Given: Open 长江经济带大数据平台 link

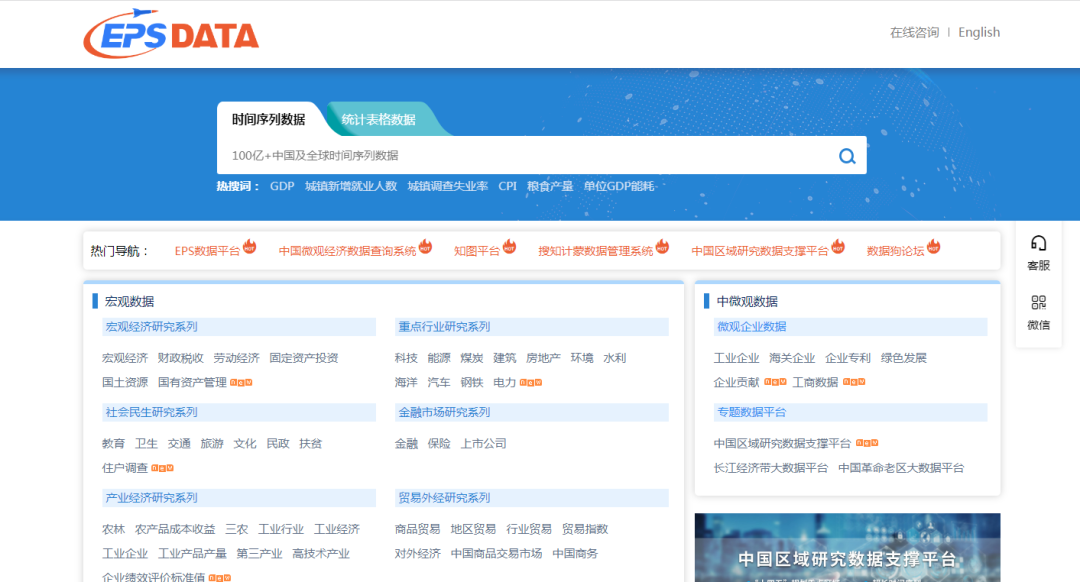Looking at the screenshot, I should tap(770, 468).
